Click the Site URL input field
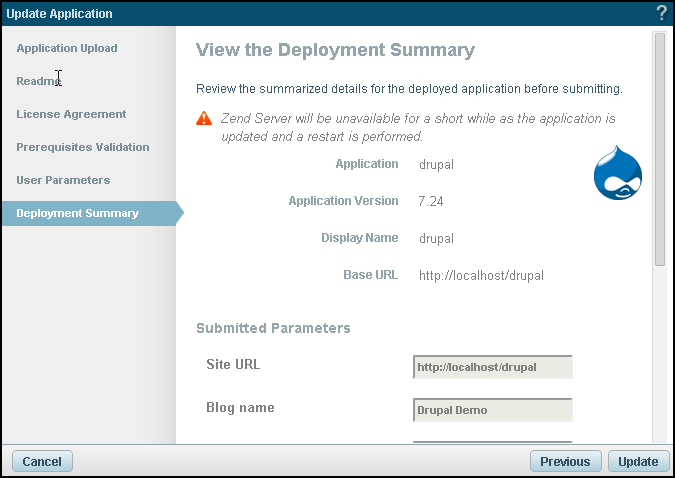The image size is (675, 478). tap(492, 367)
